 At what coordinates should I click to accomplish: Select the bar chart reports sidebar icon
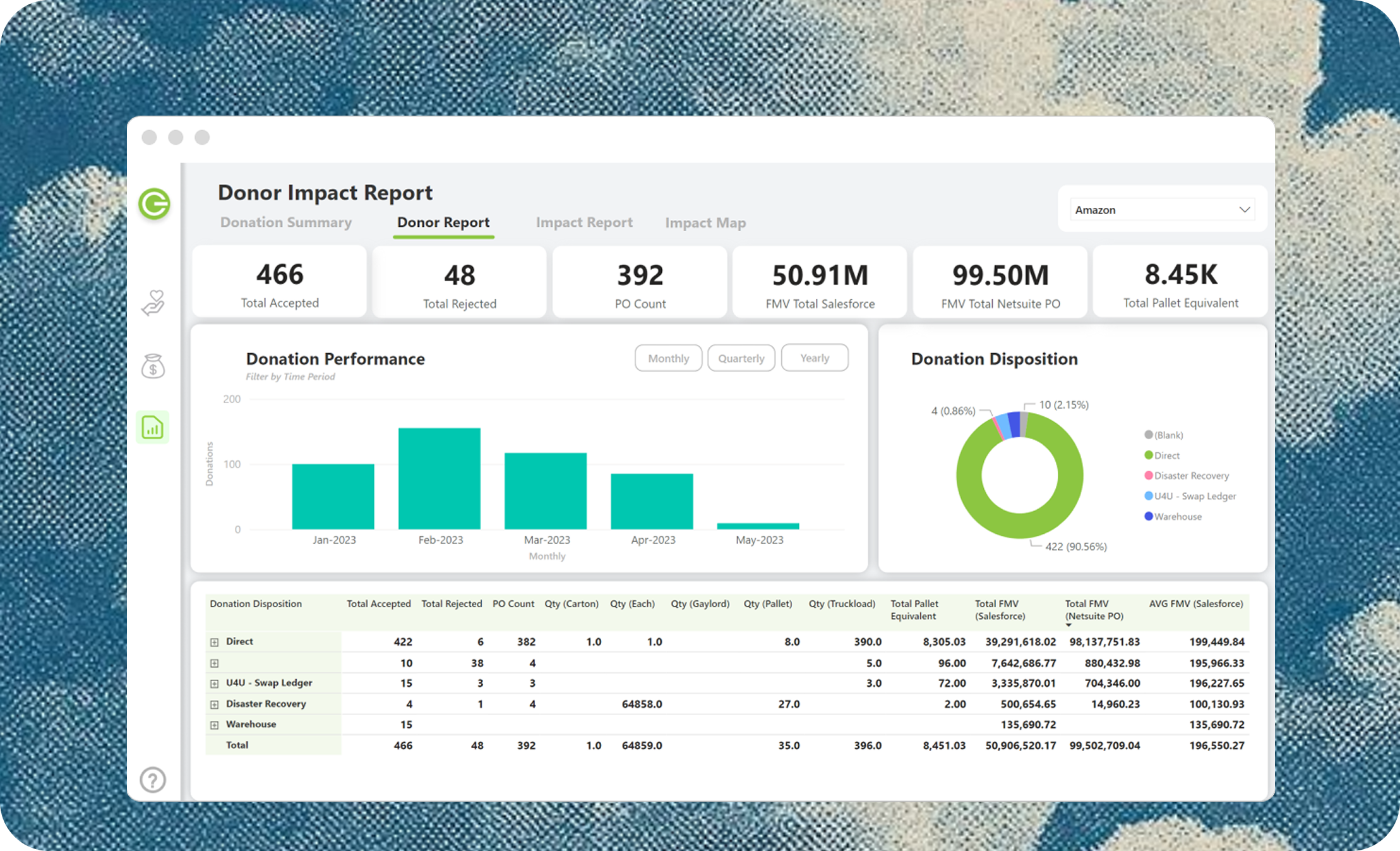click(x=153, y=428)
